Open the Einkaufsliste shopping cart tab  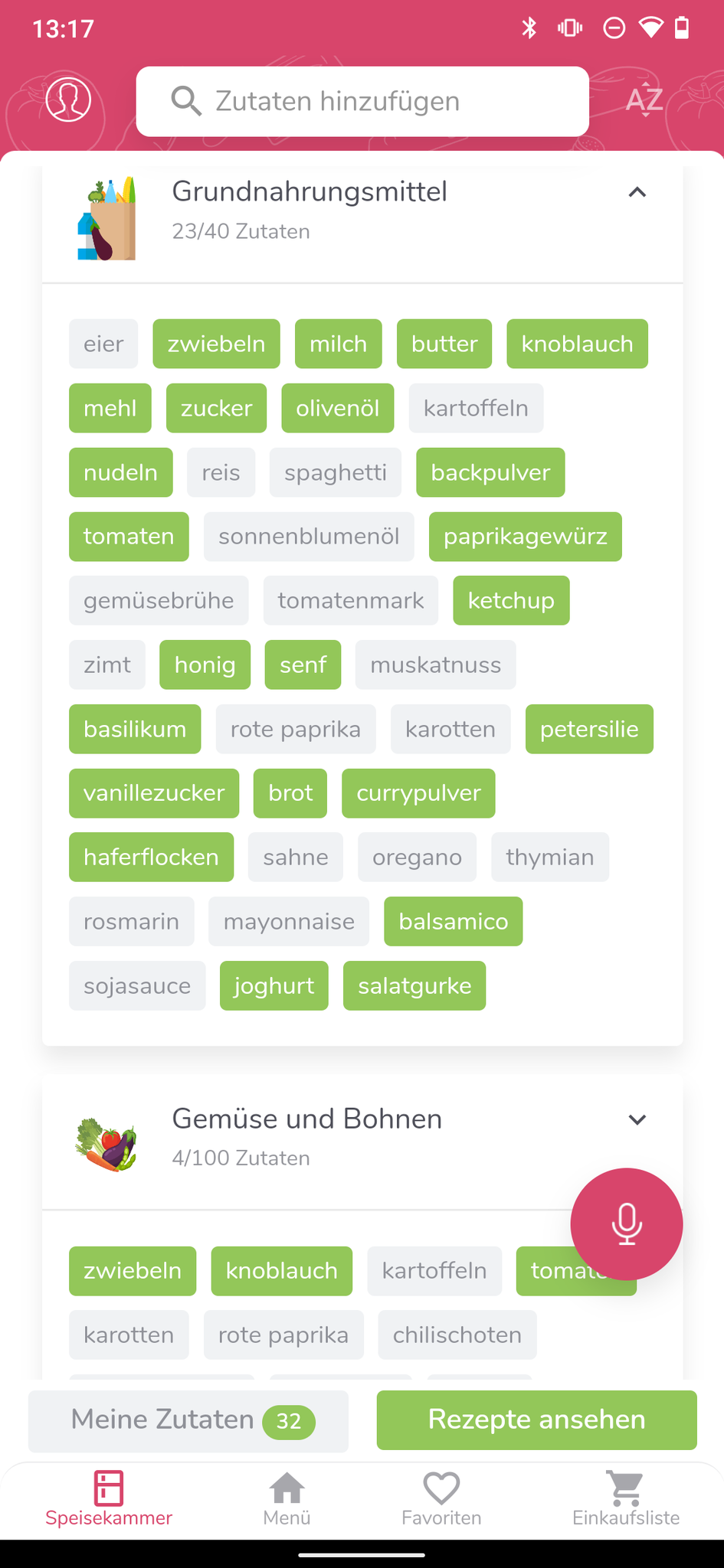(625, 1498)
